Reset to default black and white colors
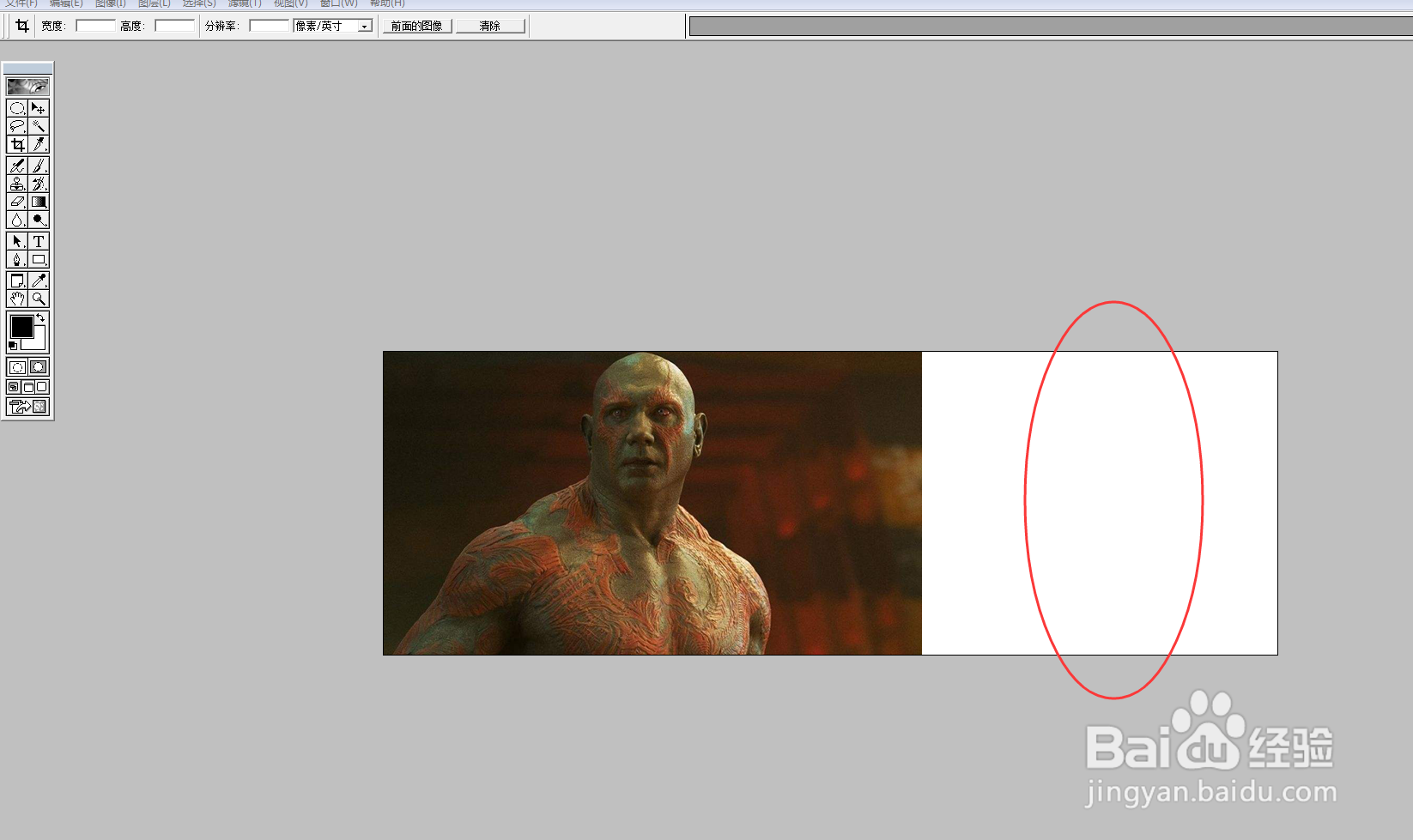The width and height of the screenshot is (1413, 840). (x=13, y=345)
